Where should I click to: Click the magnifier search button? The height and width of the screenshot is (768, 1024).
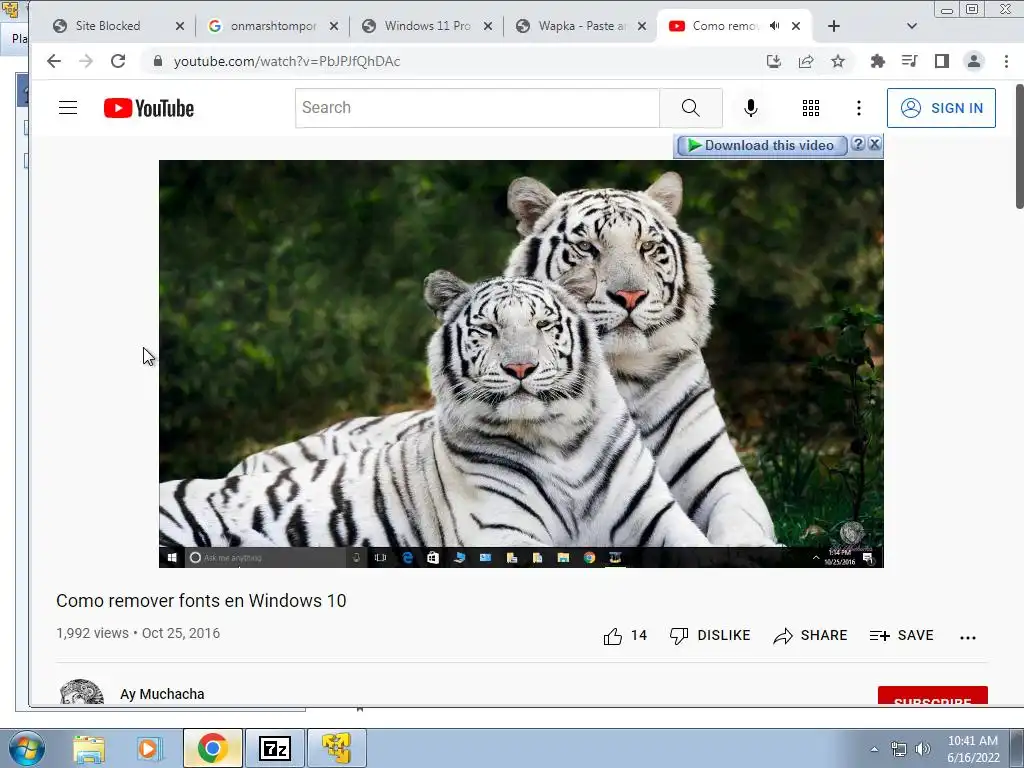[691, 108]
